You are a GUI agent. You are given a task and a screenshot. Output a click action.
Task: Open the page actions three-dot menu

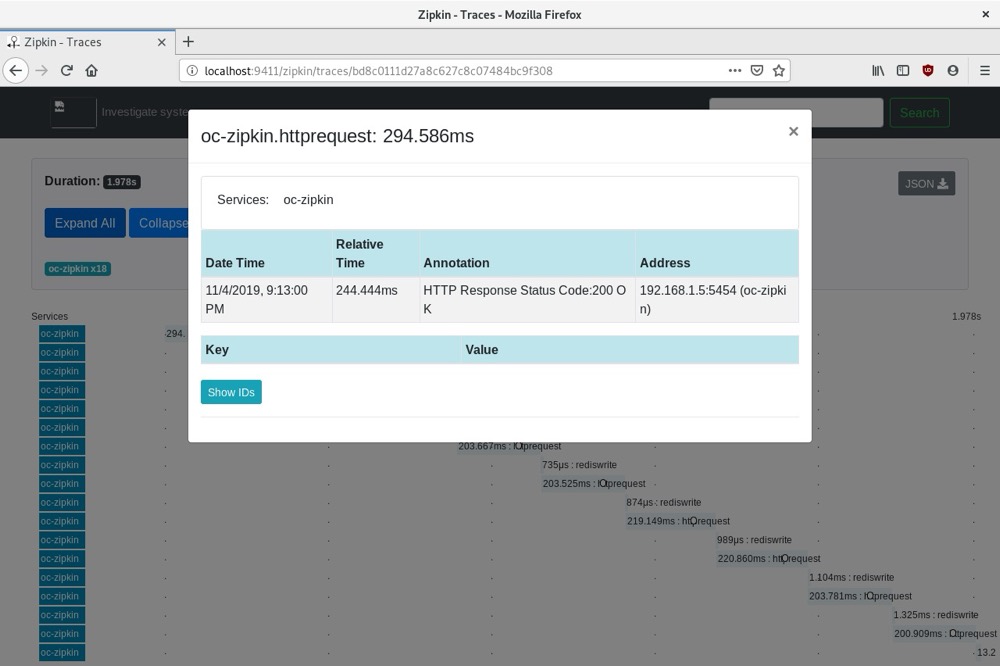735,71
